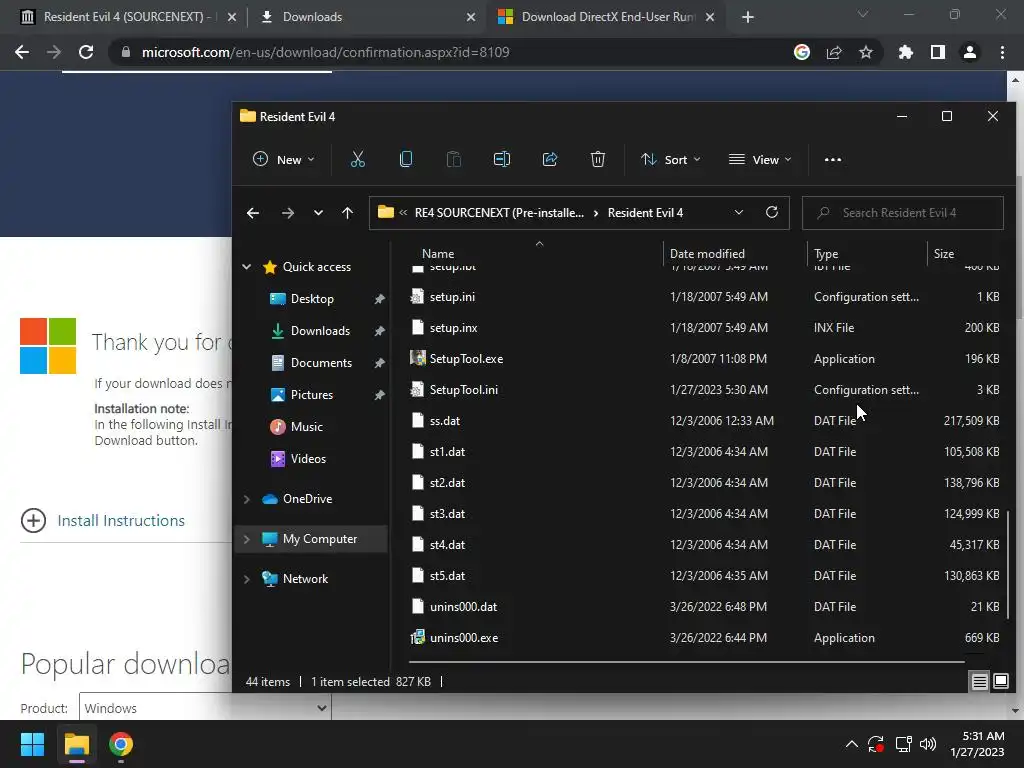Open the See more three-dots menu in Explorer

click(833, 159)
